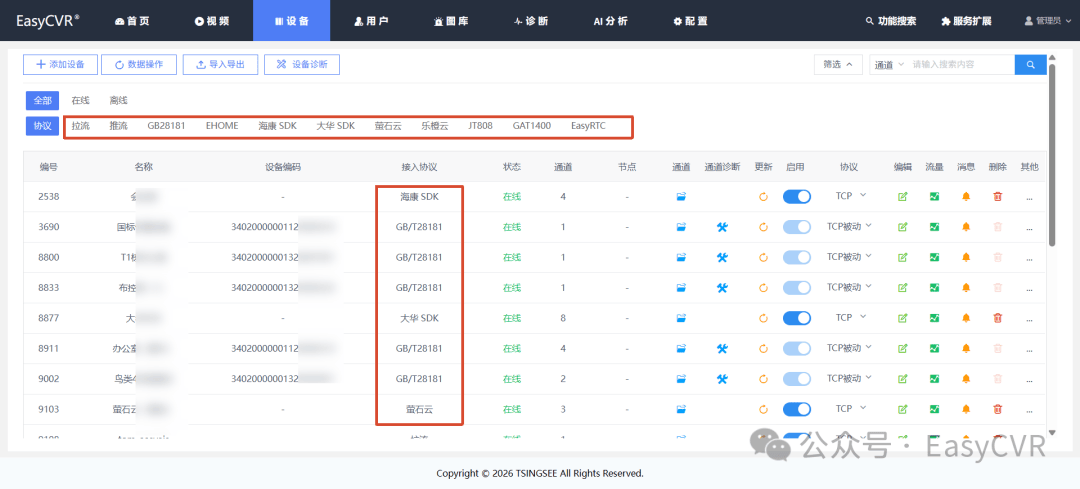Image resolution: width=1080 pixels, height=489 pixels.
Task: Open 服务扩展 in the top bar
Action: tap(966, 21)
